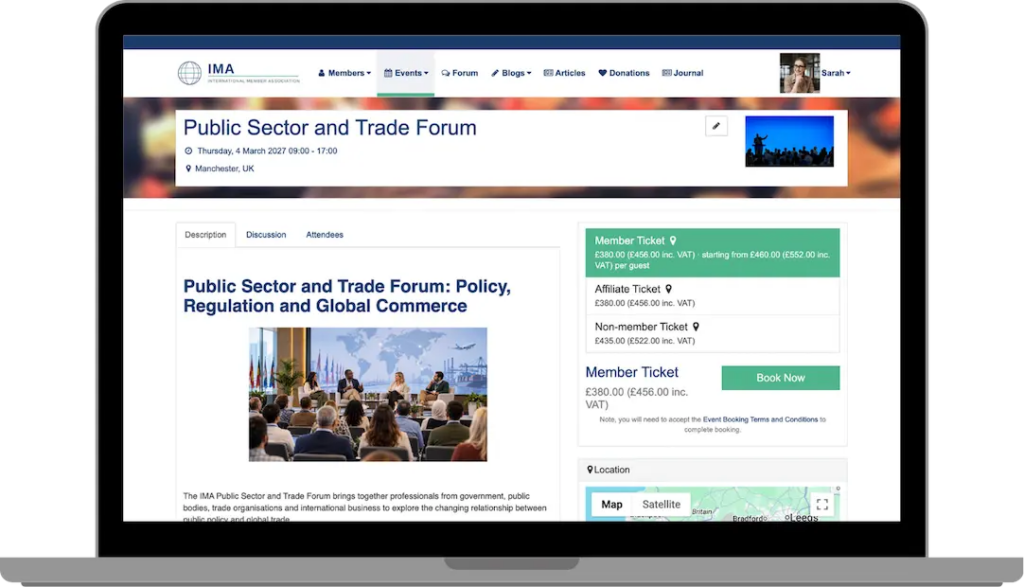Click the IMA globe logo
The image size is (1024, 587).
coord(189,72)
